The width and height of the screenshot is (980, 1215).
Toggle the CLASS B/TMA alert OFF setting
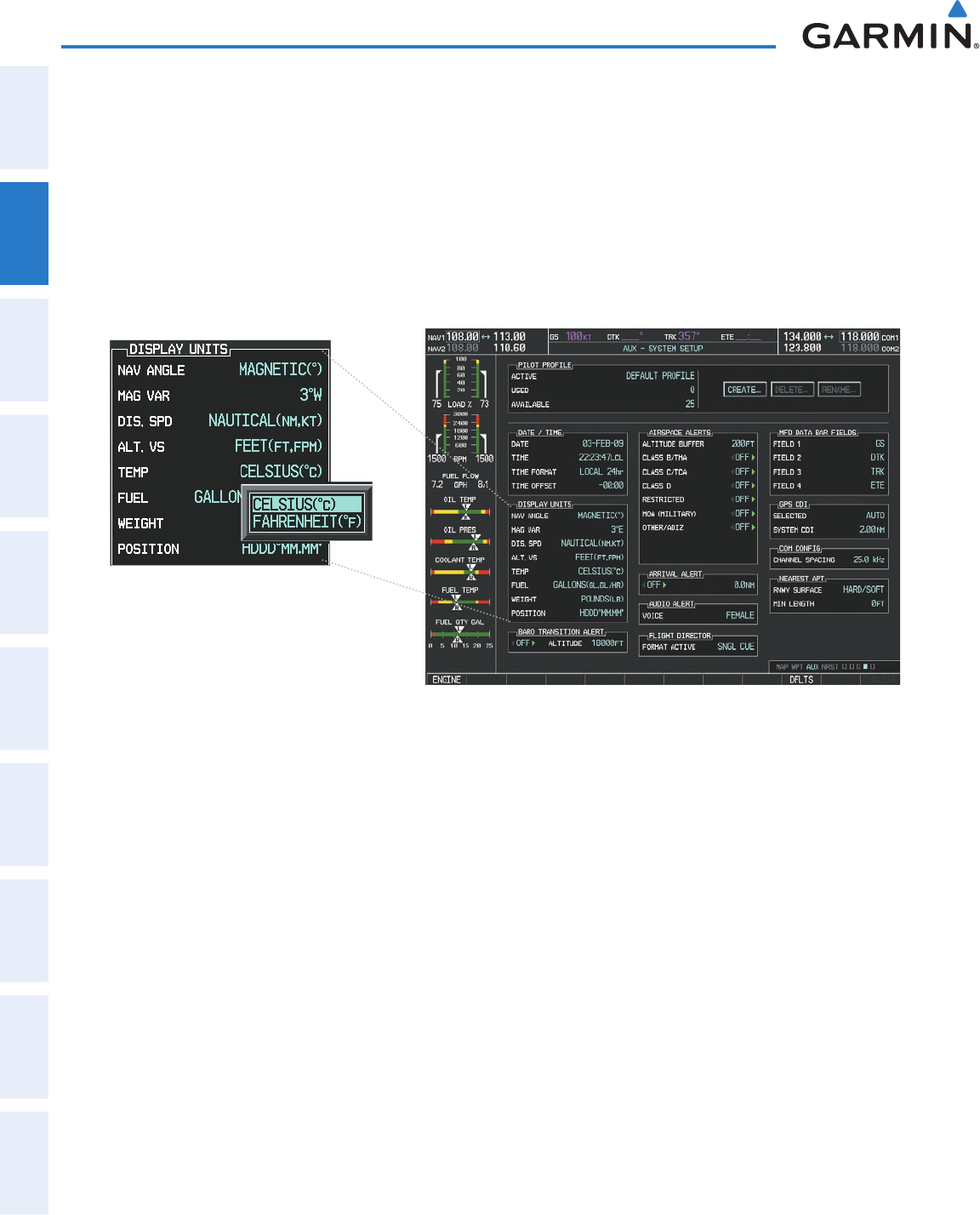click(x=744, y=458)
